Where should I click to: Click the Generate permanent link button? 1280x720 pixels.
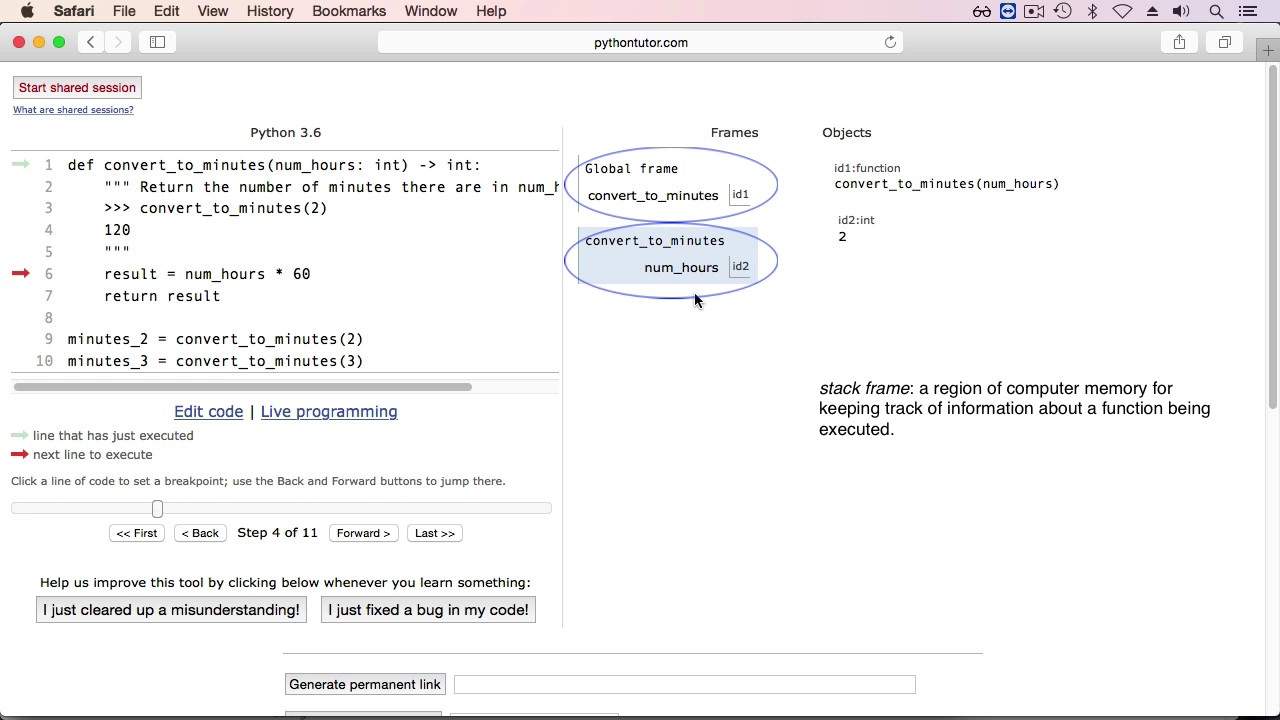tap(365, 685)
